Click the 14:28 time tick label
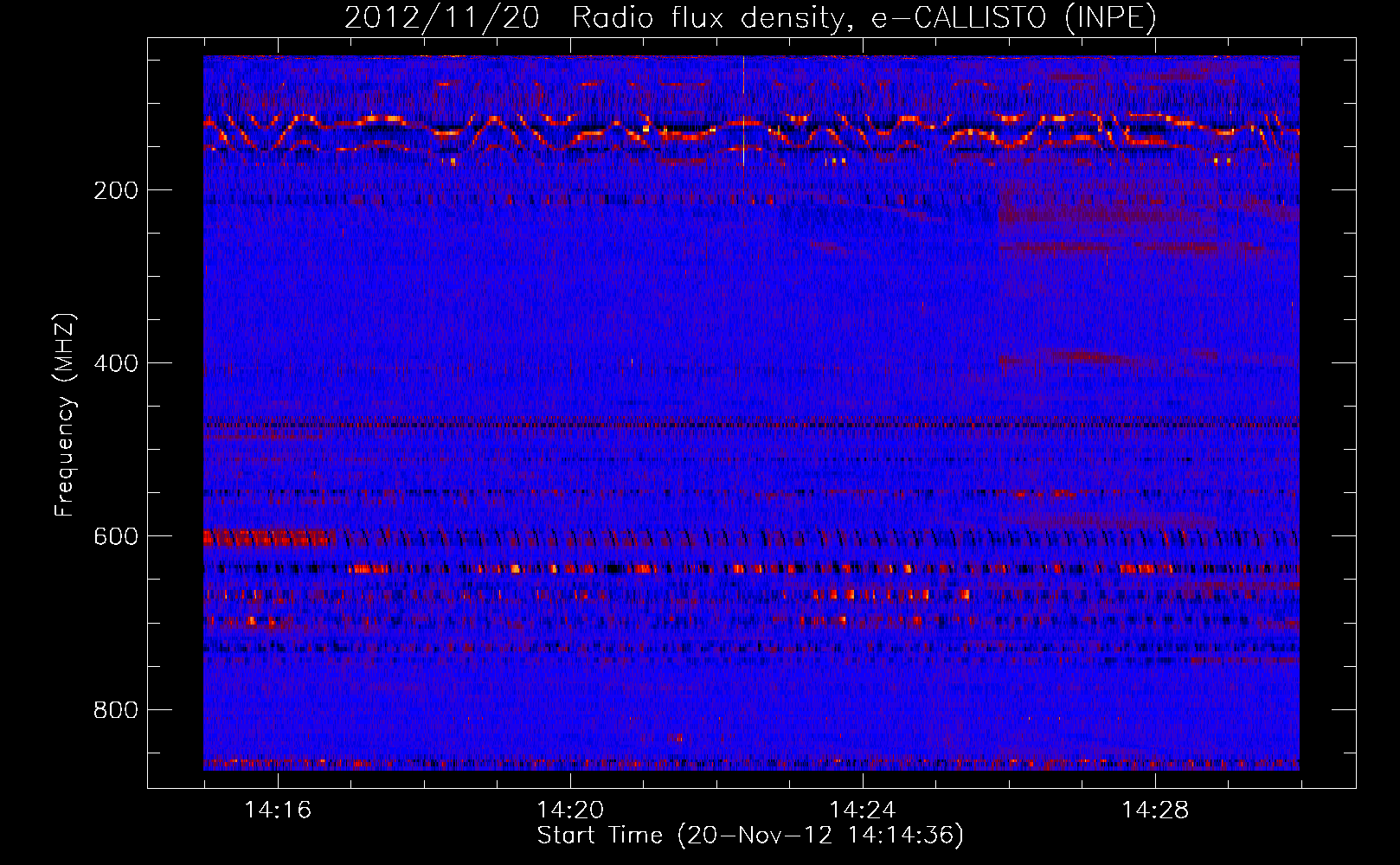1400x865 pixels. coord(1155,811)
